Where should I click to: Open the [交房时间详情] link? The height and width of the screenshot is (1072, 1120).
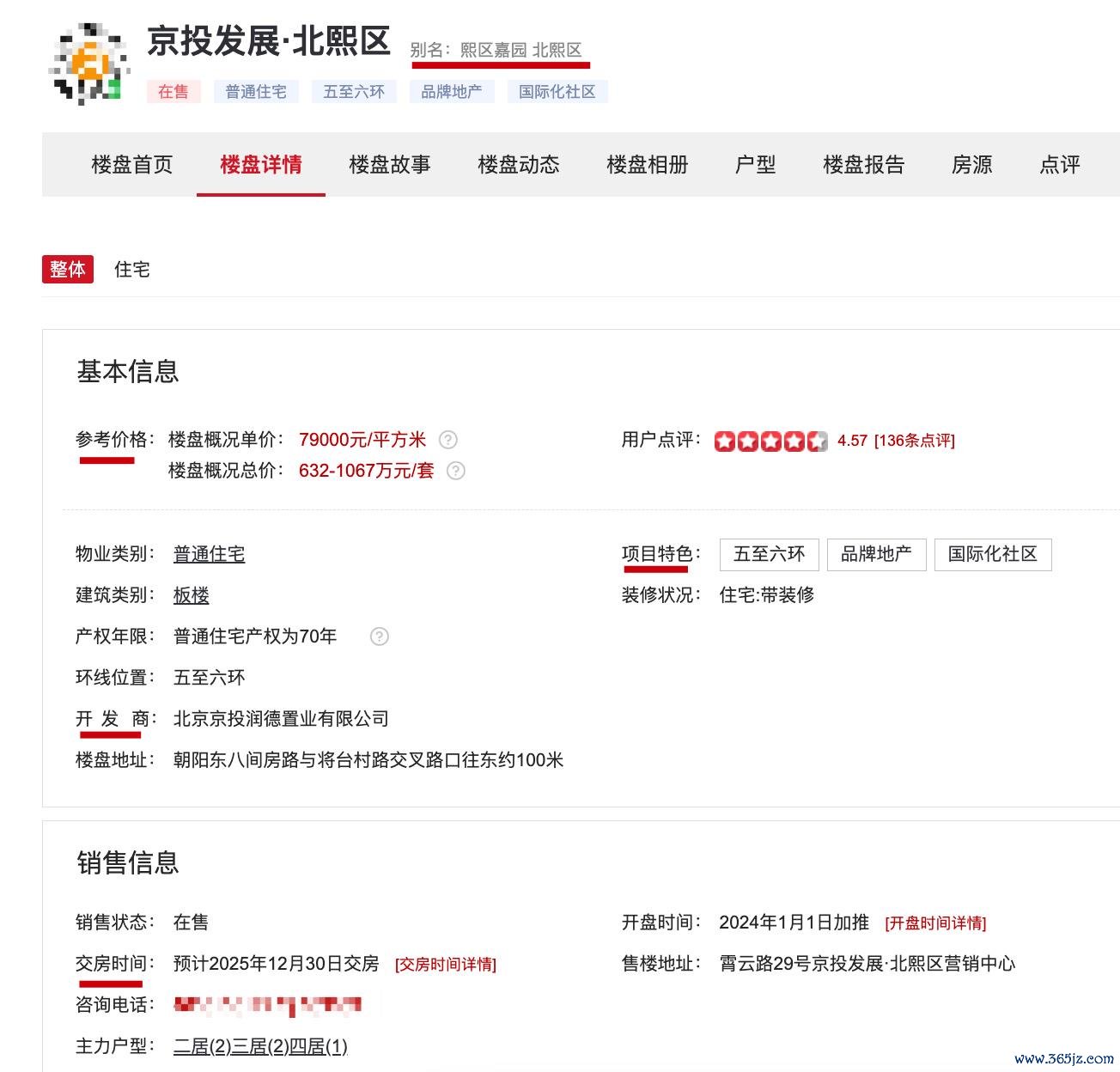coord(446,965)
